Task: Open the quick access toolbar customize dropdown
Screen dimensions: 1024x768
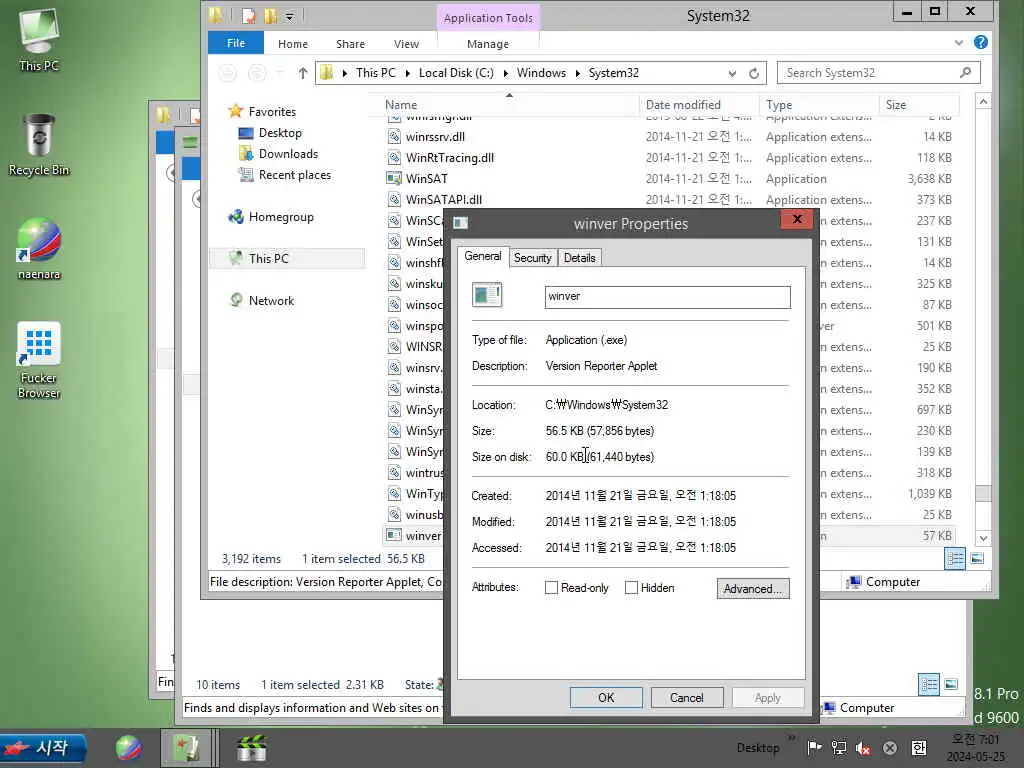Action: click(x=289, y=16)
